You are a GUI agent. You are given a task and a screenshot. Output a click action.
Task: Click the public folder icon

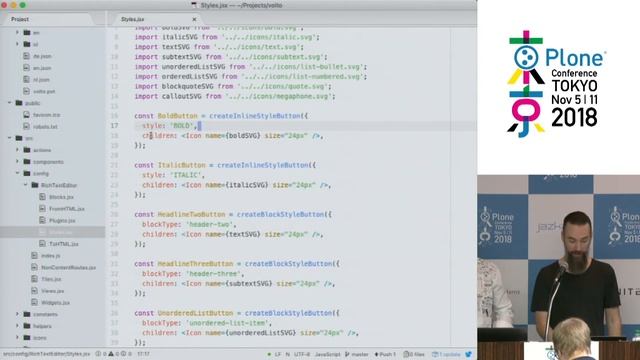(19, 103)
